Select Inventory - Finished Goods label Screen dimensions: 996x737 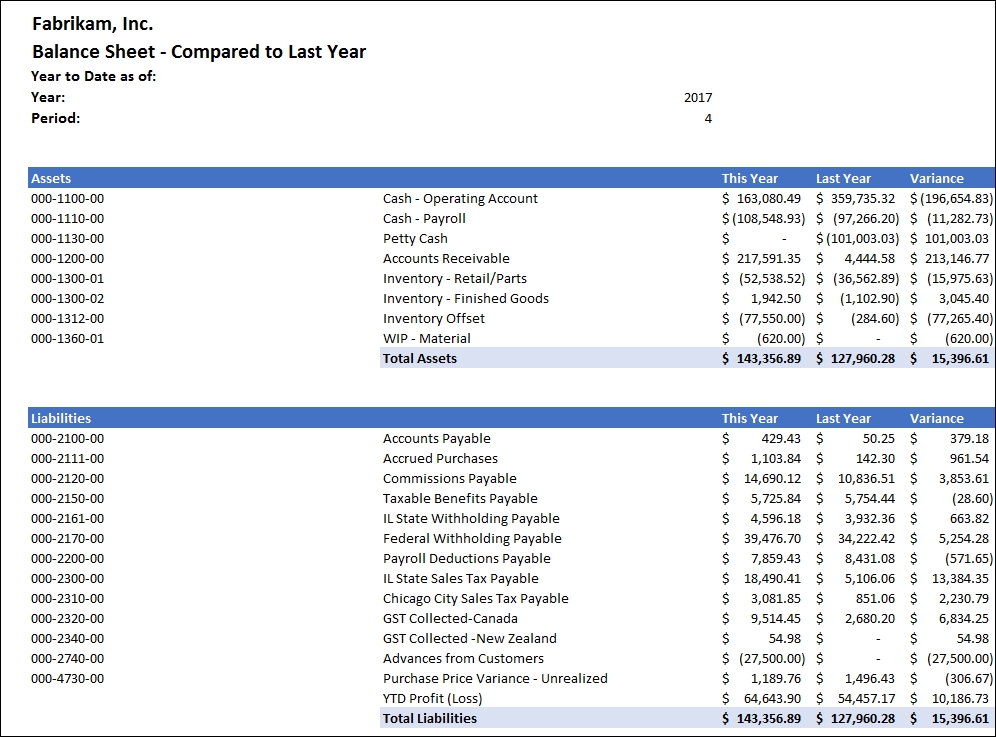point(466,299)
